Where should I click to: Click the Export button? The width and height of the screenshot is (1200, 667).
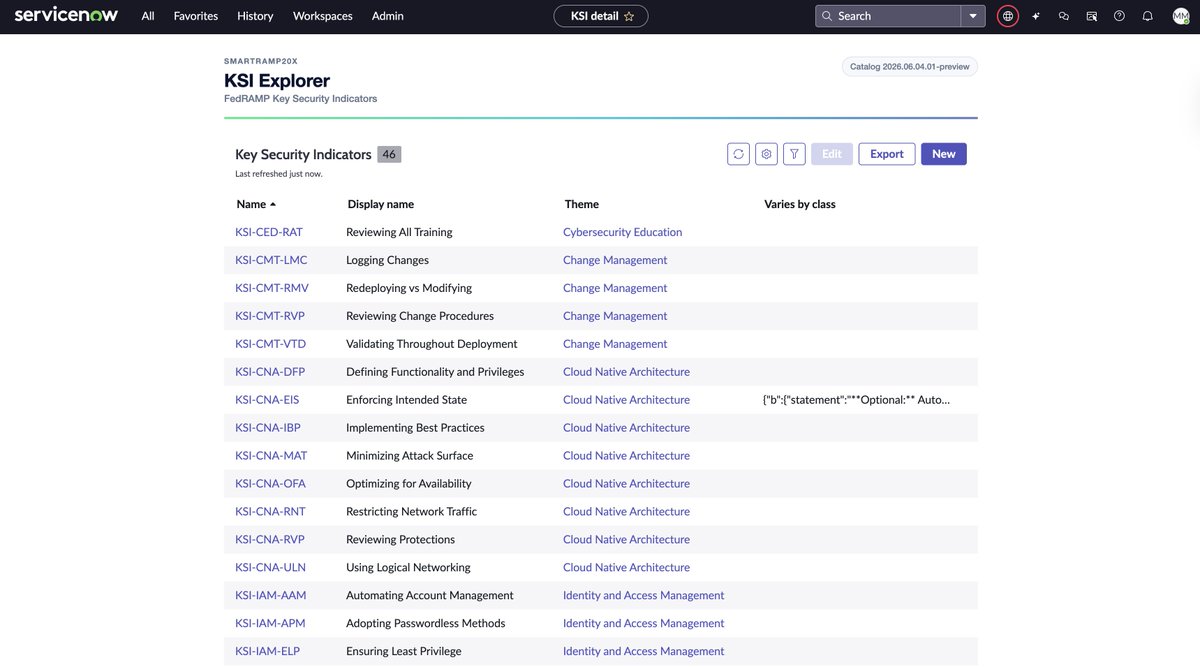coord(887,154)
